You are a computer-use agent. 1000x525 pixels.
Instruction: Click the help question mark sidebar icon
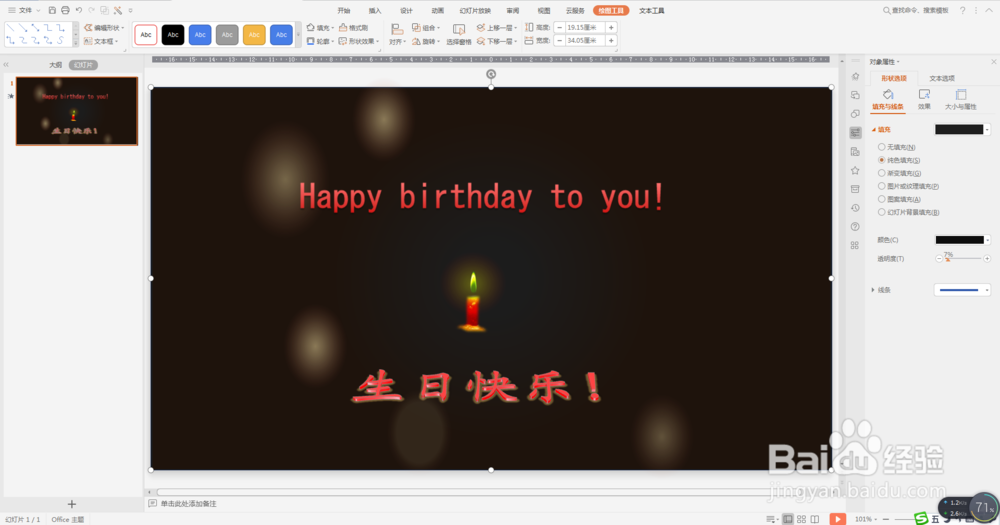[x=855, y=226]
